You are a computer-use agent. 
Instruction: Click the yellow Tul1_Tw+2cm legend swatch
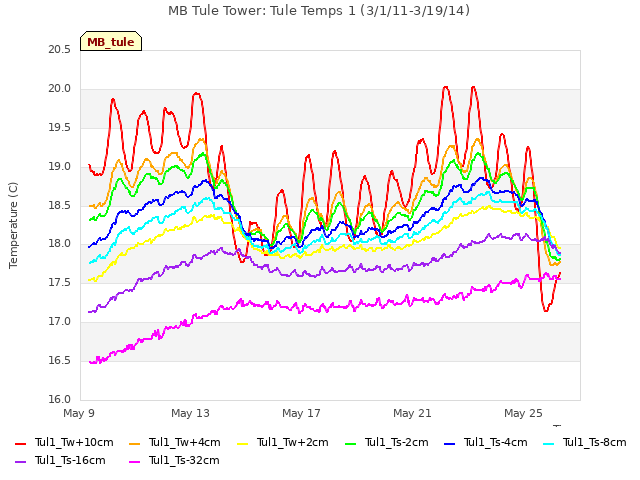click(x=242, y=443)
